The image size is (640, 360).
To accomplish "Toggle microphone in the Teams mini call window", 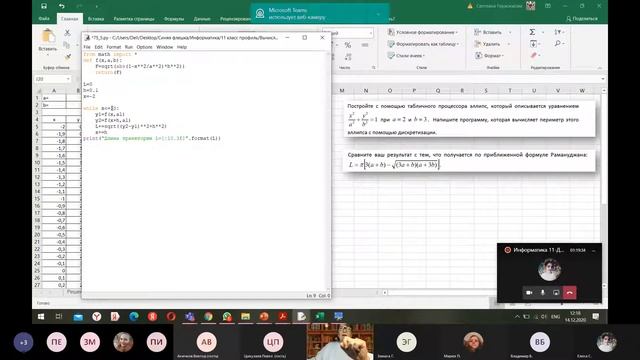I will pyautogui.click(x=542, y=293).
